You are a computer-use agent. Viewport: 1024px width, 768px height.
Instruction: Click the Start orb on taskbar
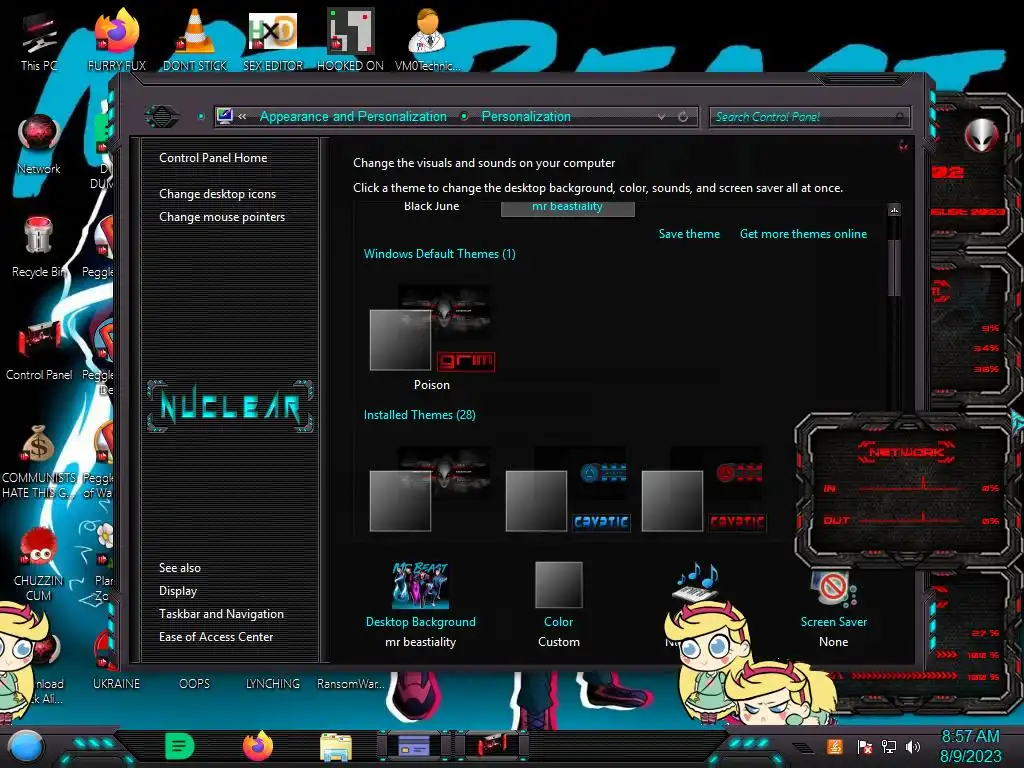(25, 746)
